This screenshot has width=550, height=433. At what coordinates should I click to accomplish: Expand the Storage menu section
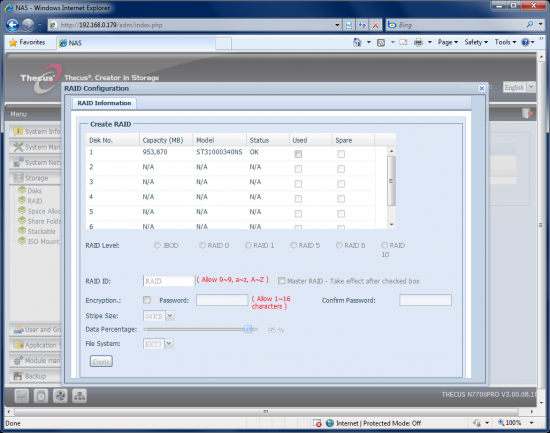35,178
